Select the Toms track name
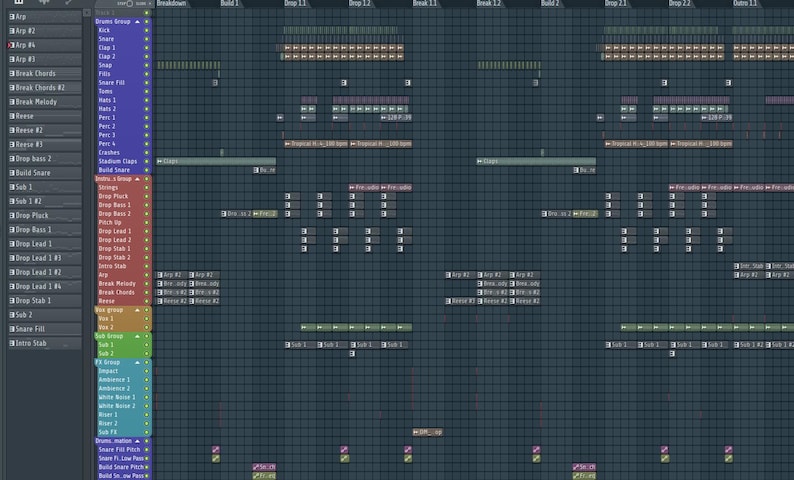 pyautogui.click(x=105, y=91)
